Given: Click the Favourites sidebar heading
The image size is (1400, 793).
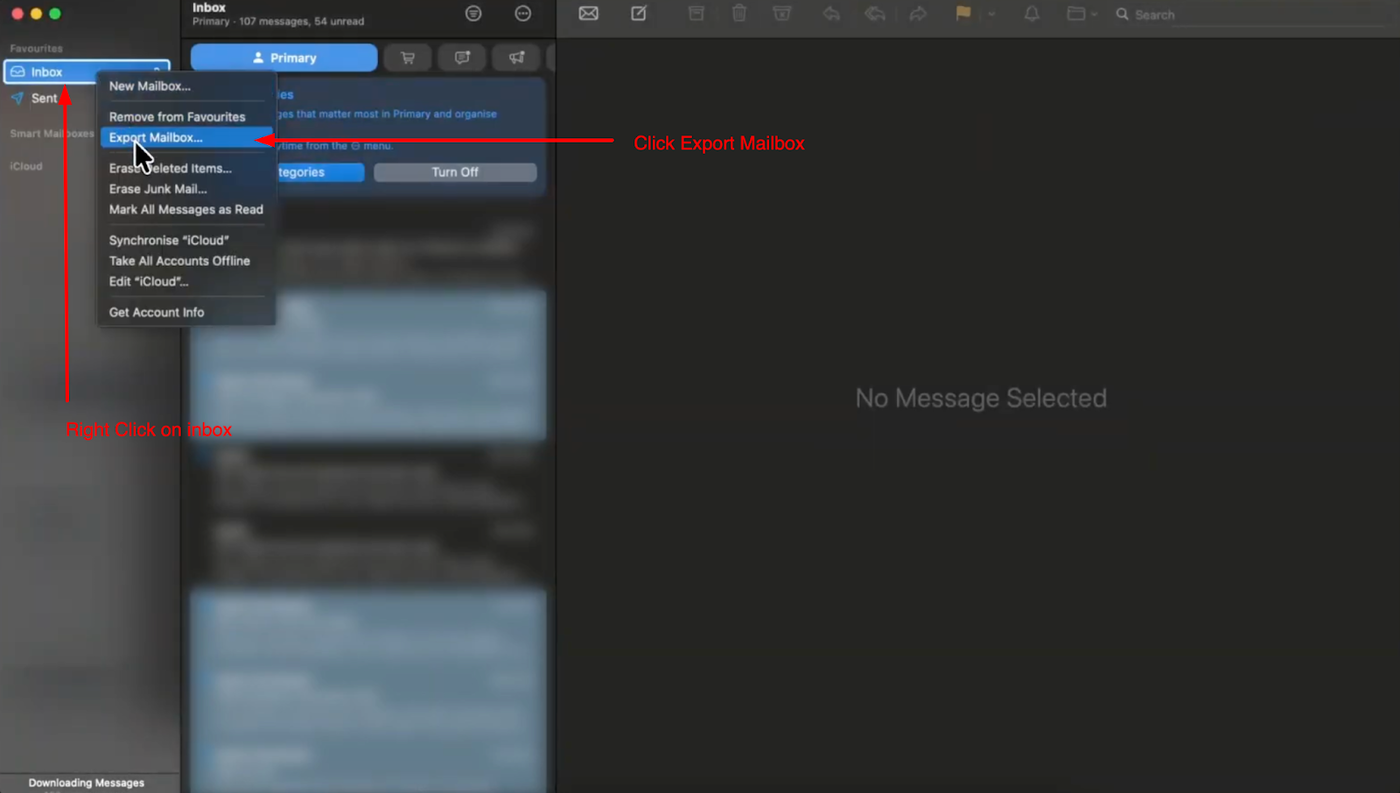Looking at the screenshot, I should (36, 48).
